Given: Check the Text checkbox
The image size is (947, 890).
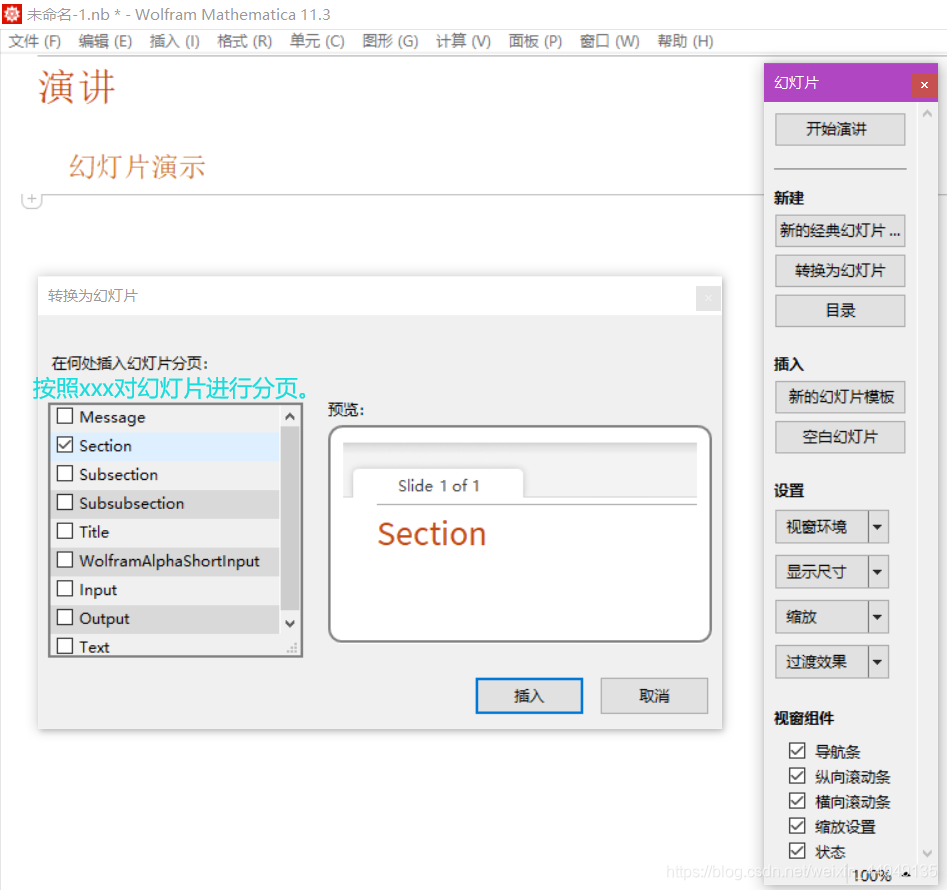Looking at the screenshot, I should (x=65, y=646).
